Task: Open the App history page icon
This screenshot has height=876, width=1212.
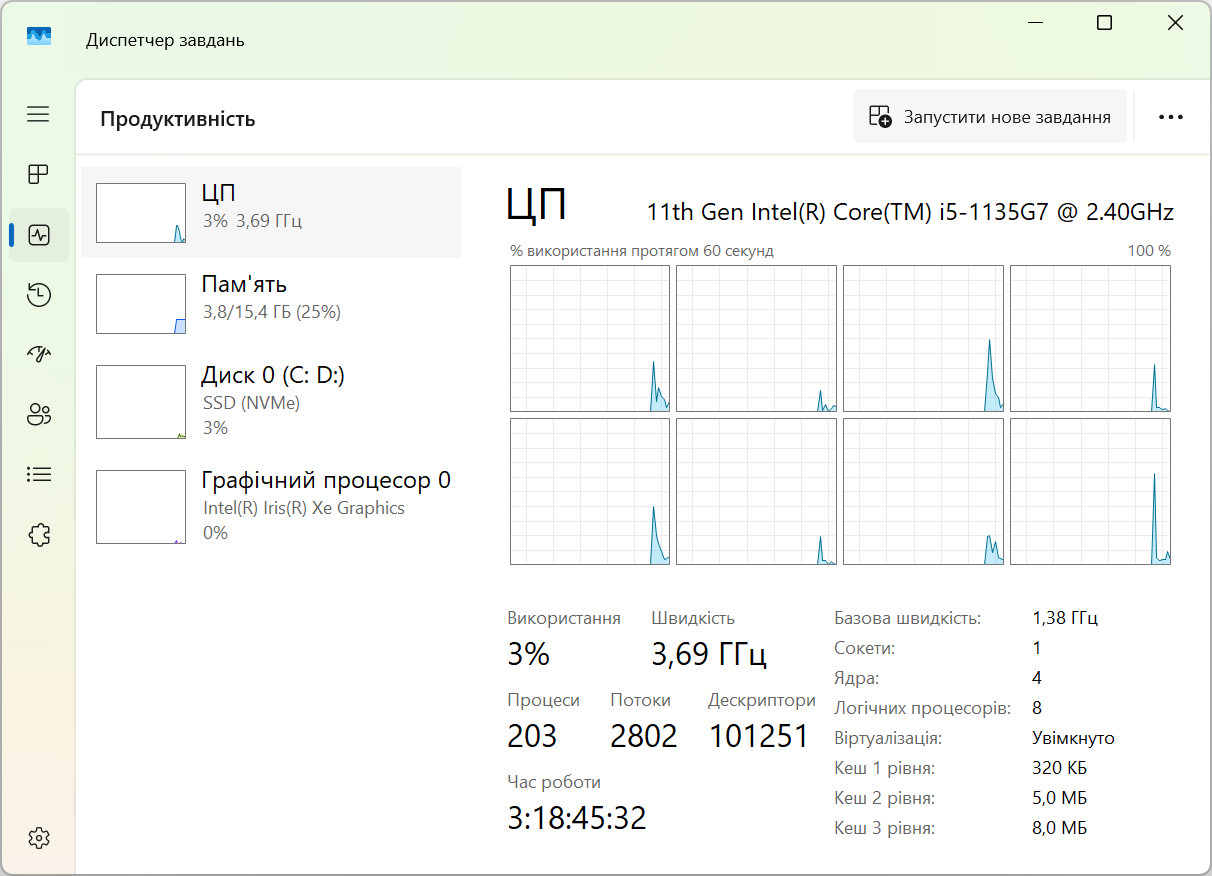Action: (x=39, y=295)
